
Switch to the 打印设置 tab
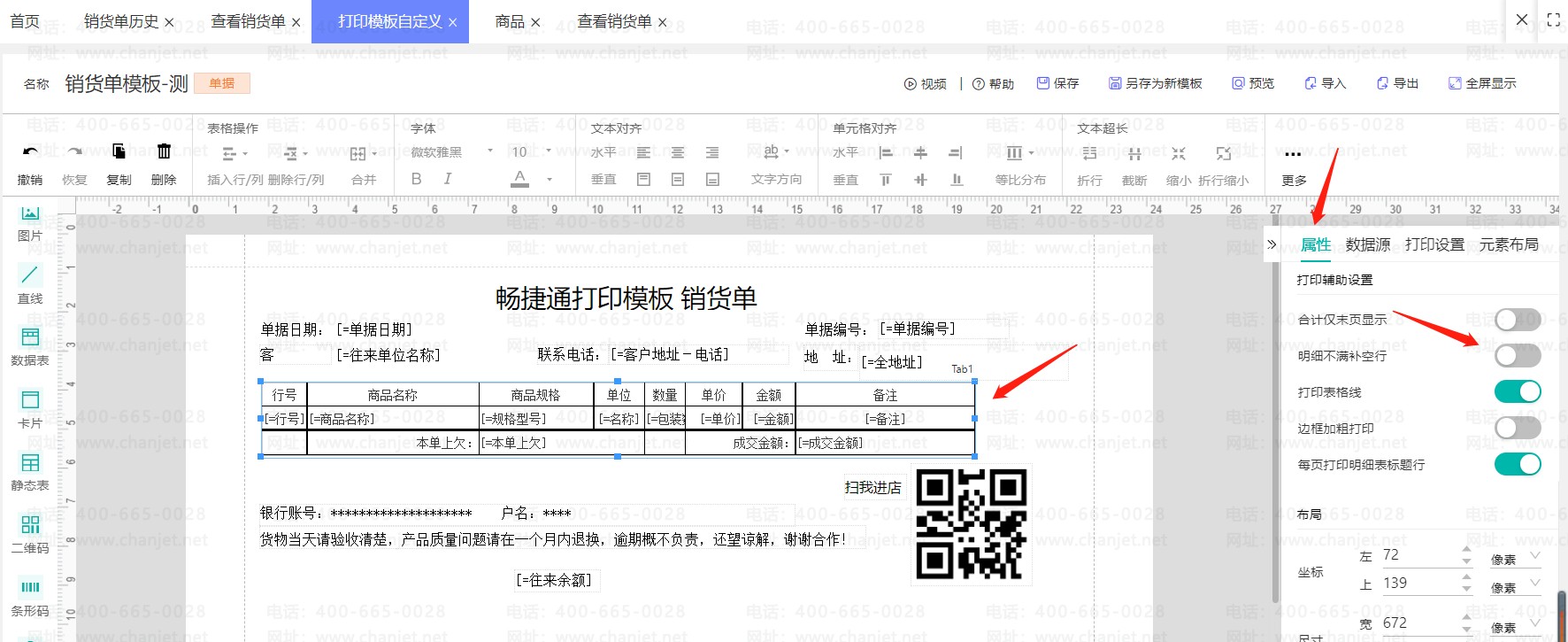pos(1434,244)
